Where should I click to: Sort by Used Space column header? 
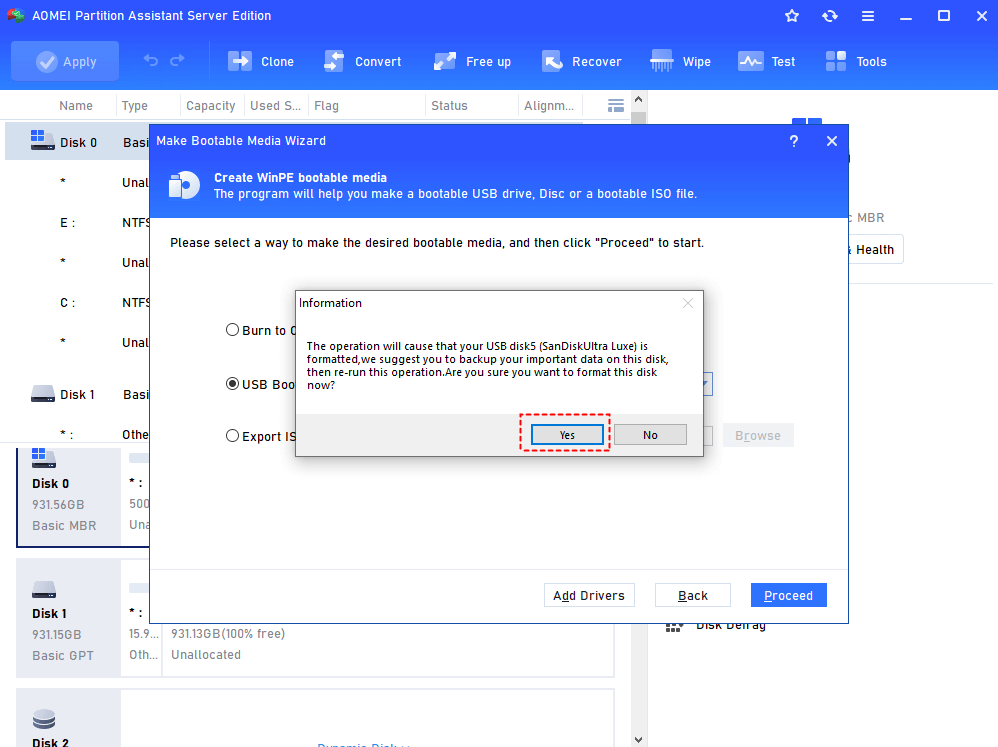pyautogui.click(x=276, y=106)
